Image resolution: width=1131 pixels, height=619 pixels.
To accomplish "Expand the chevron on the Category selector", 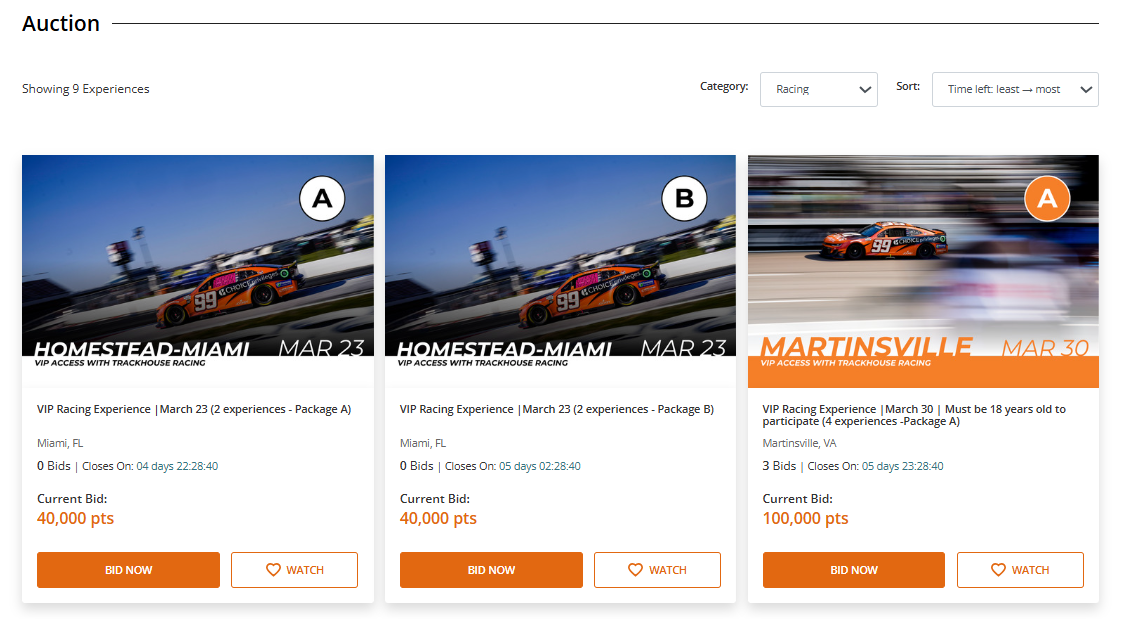I will (x=866, y=89).
